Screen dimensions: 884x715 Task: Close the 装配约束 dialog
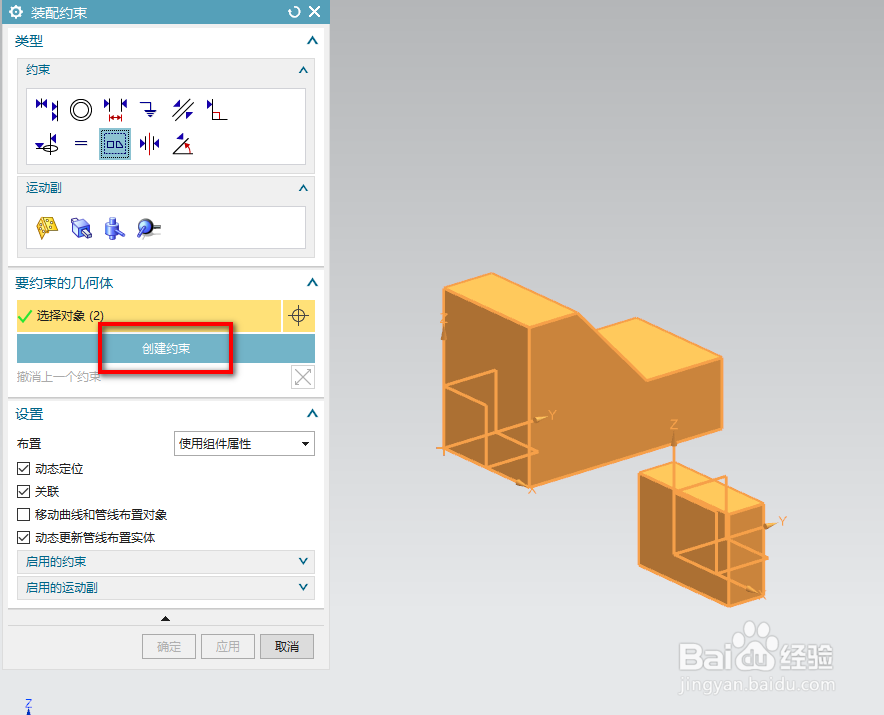pyautogui.click(x=315, y=12)
